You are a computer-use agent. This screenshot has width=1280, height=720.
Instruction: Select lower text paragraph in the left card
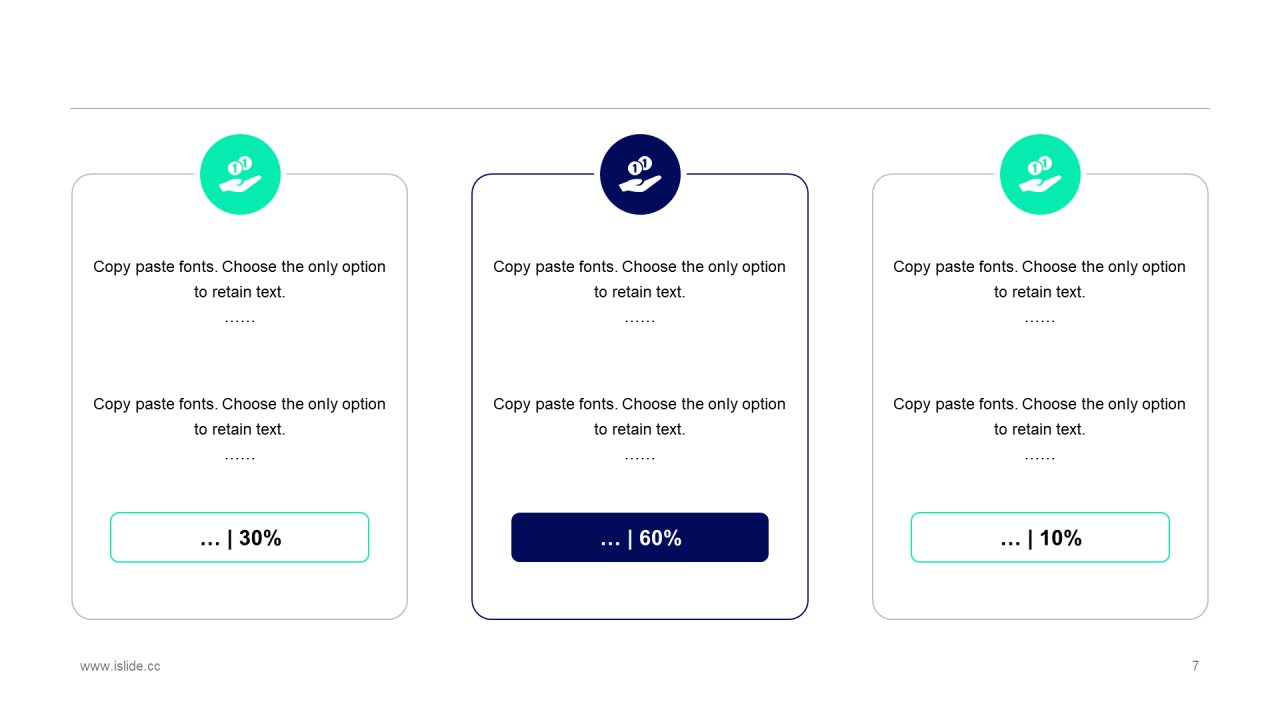pyautogui.click(x=240, y=416)
